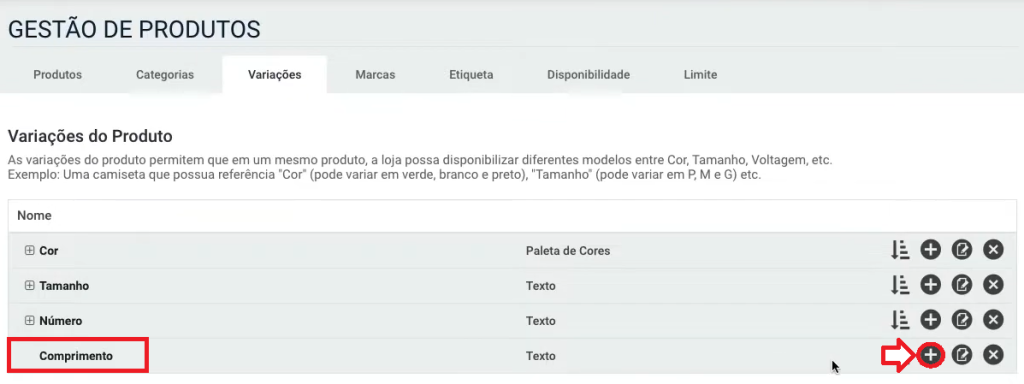1024x384 pixels.
Task: Open the Categorias tab
Action: point(165,74)
